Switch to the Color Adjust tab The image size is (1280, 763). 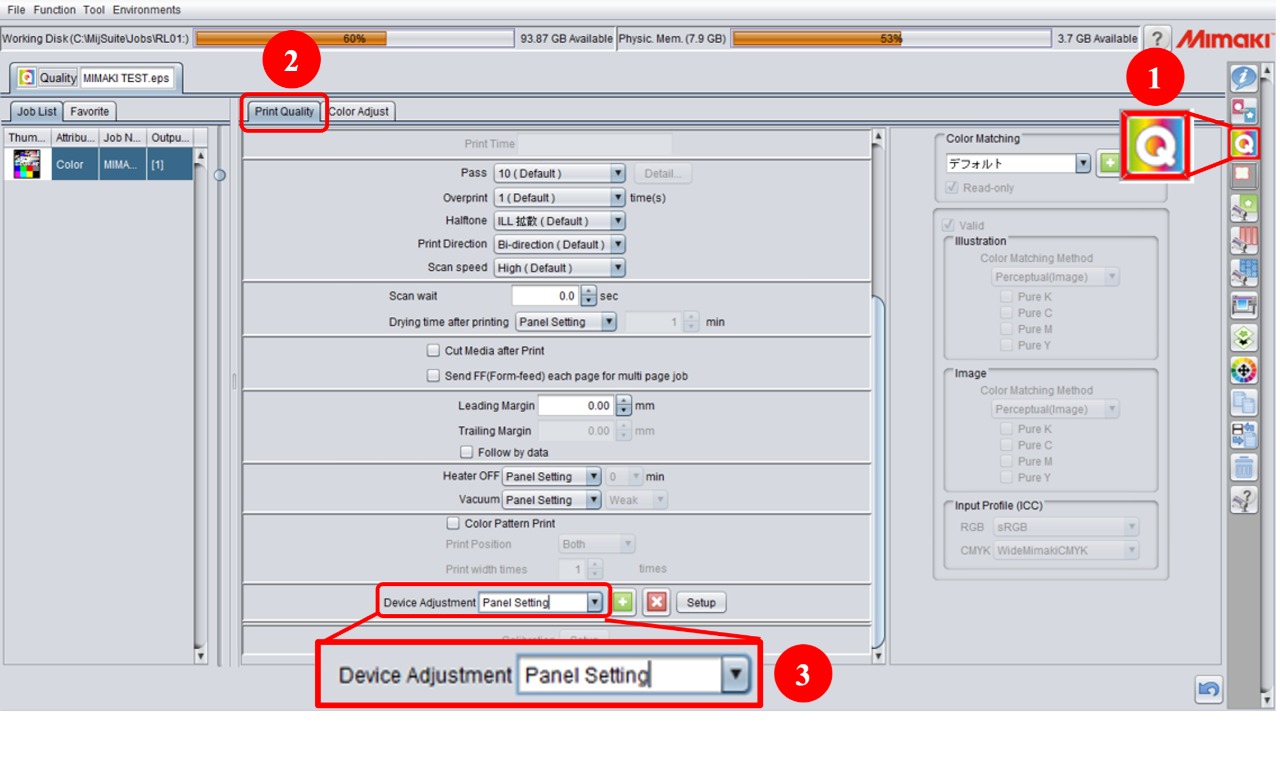[x=358, y=111]
